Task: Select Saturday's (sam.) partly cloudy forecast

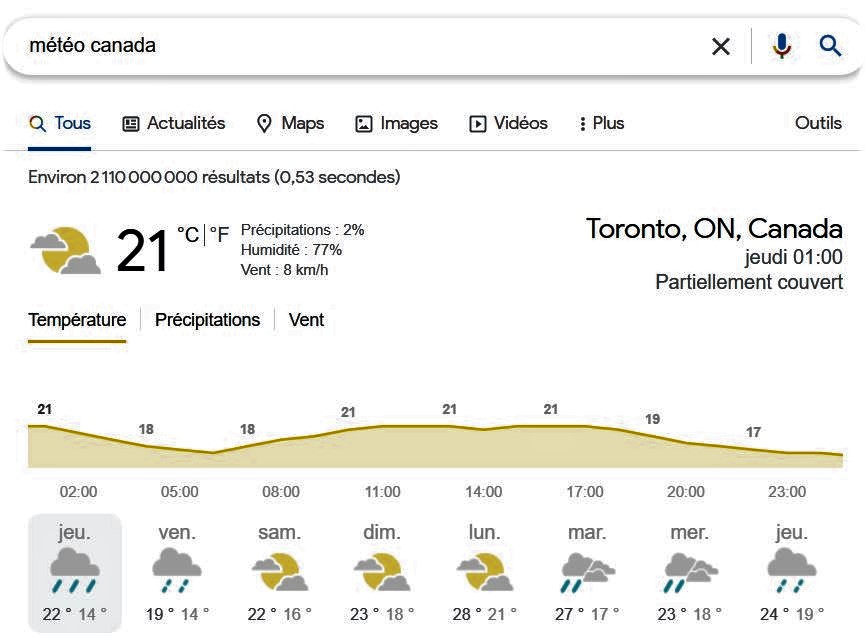Action: point(279,571)
